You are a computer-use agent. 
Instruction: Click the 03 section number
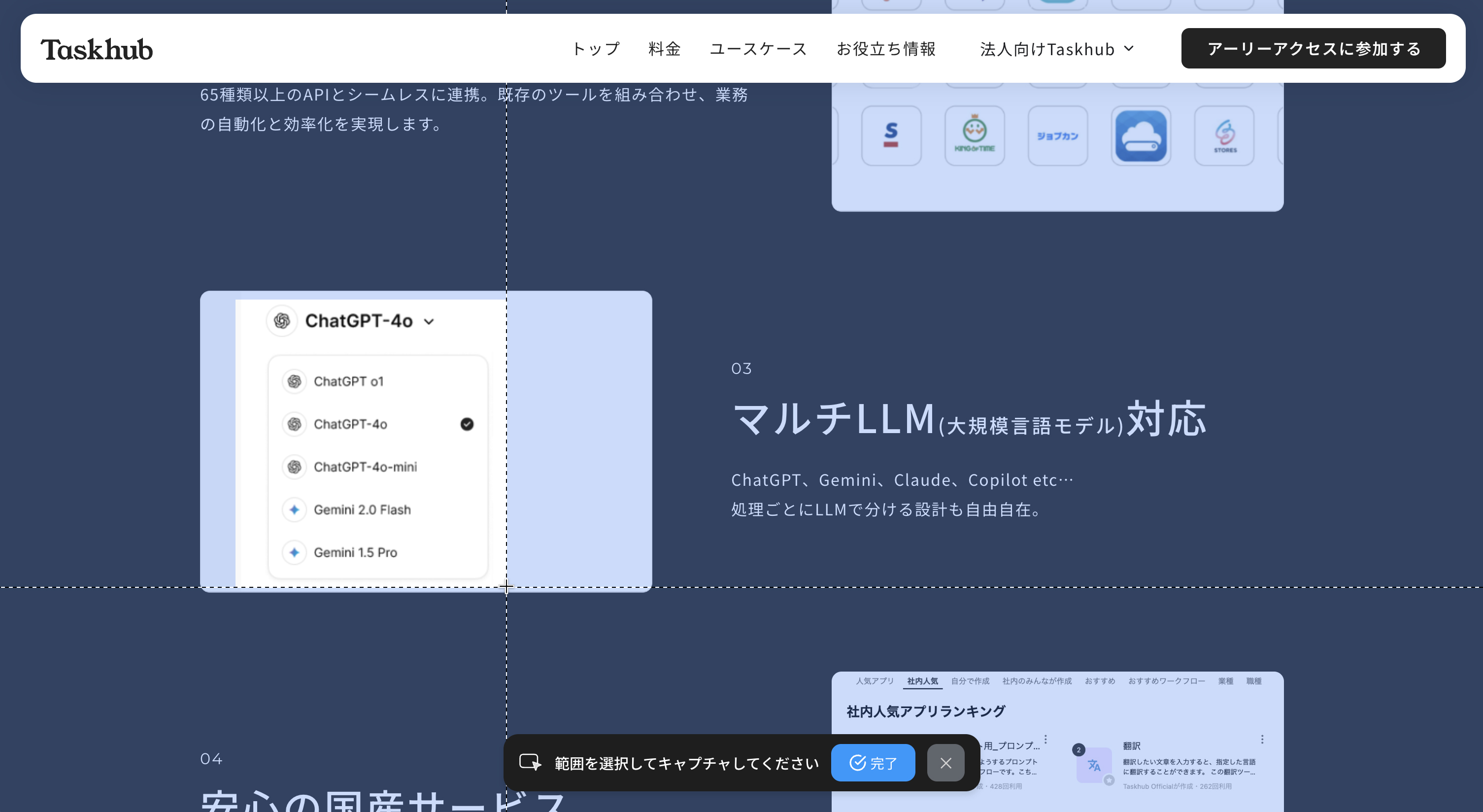tap(741, 369)
